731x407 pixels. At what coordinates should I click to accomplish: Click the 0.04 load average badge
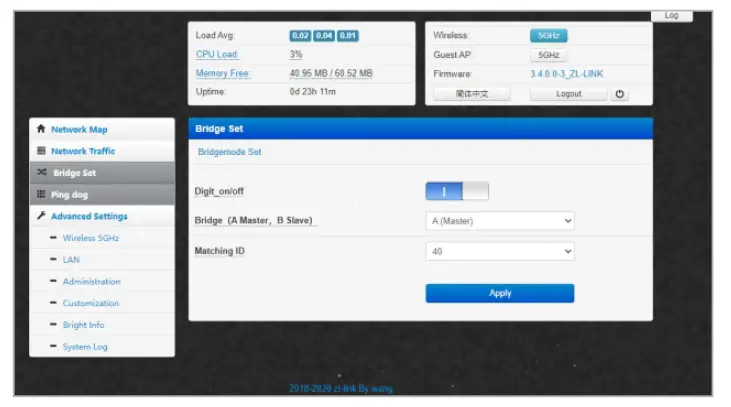[x=324, y=35]
